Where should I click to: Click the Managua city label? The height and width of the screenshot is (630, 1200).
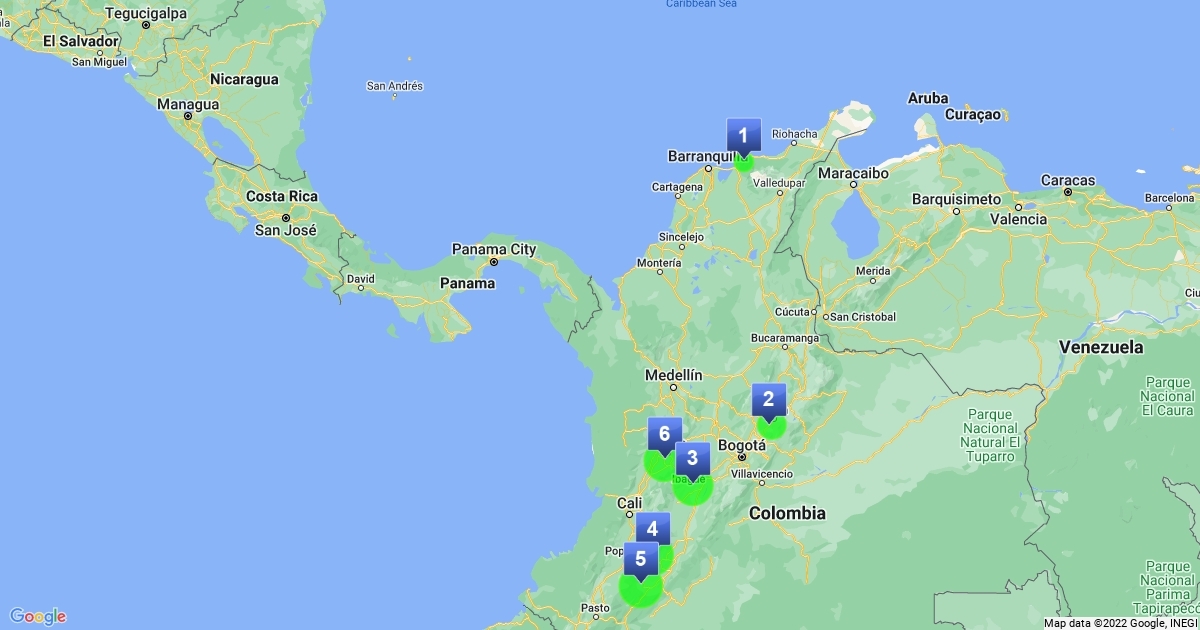point(187,104)
